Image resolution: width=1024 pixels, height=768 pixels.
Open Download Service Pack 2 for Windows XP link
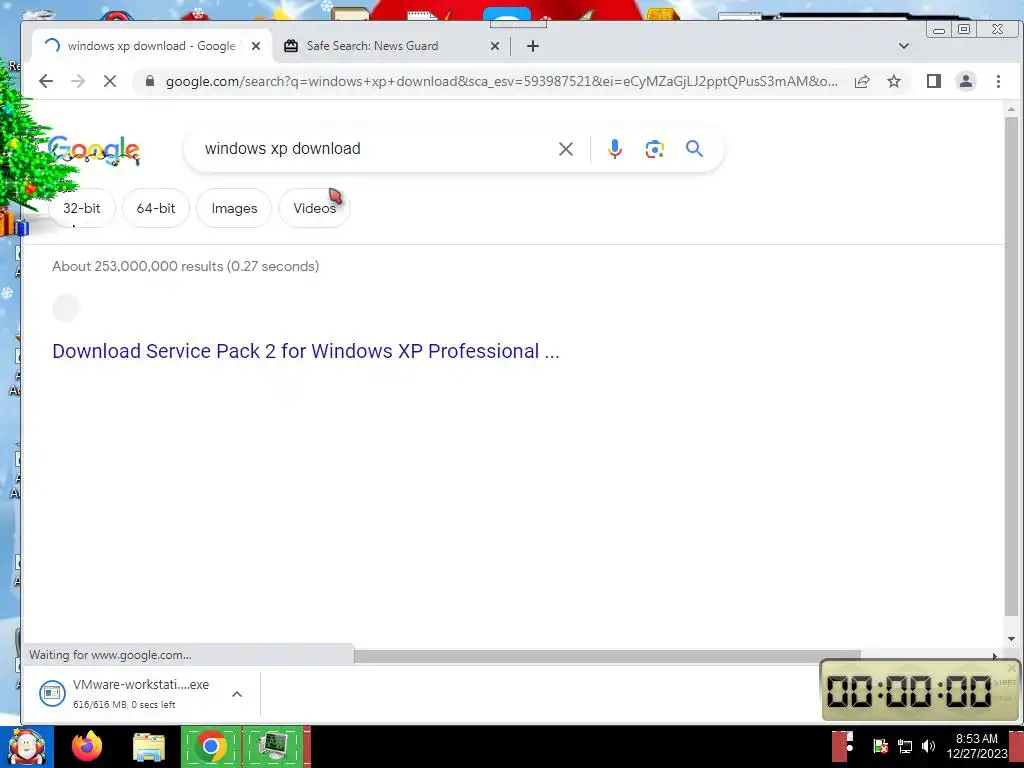click(306, 351)
